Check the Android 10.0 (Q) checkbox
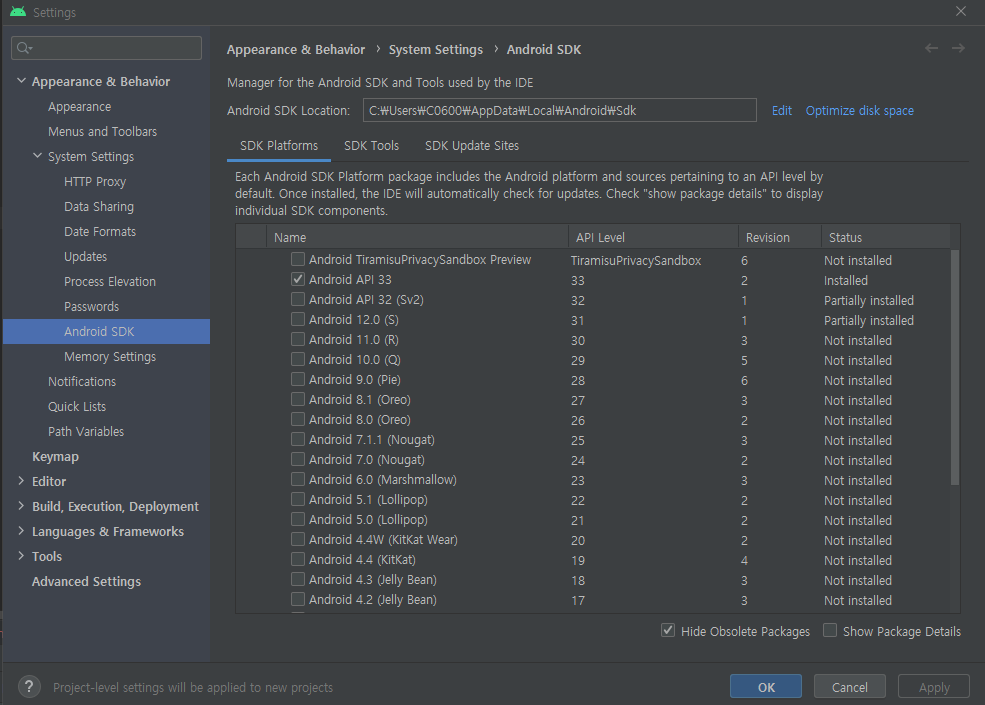 [298, 359]
